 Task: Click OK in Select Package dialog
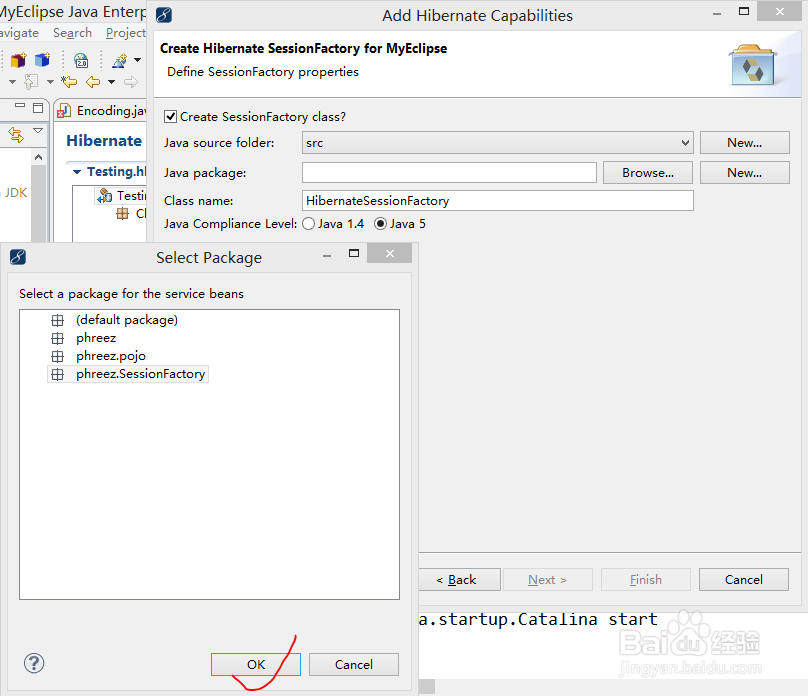pyautogui.click(x=256, y=665)
